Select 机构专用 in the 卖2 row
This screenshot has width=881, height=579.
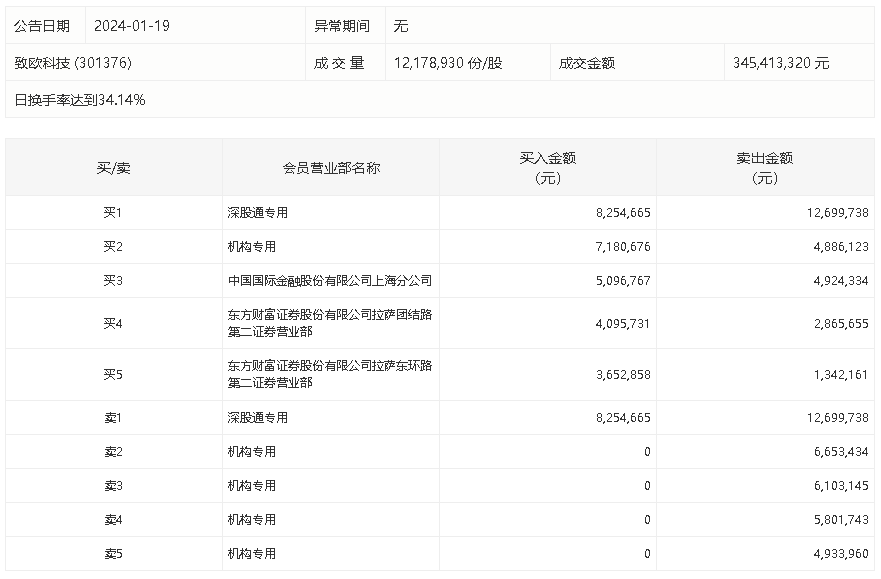pyautogui.click(x=251, y=452)
